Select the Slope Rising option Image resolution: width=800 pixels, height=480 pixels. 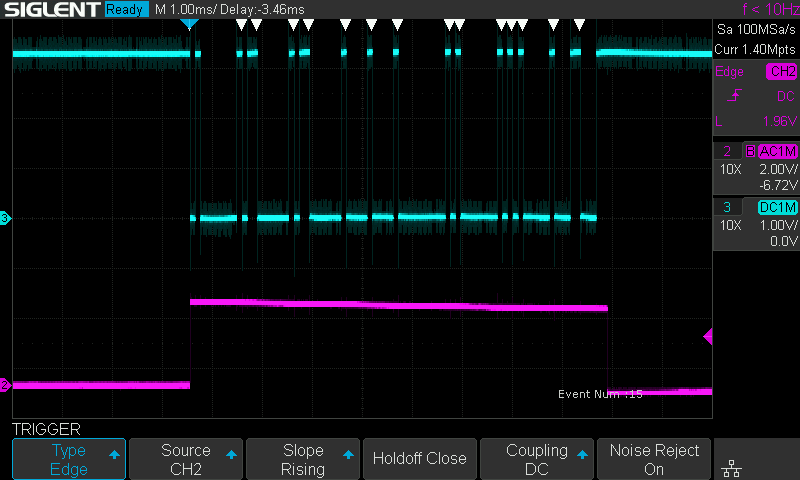tap(303, 459)
